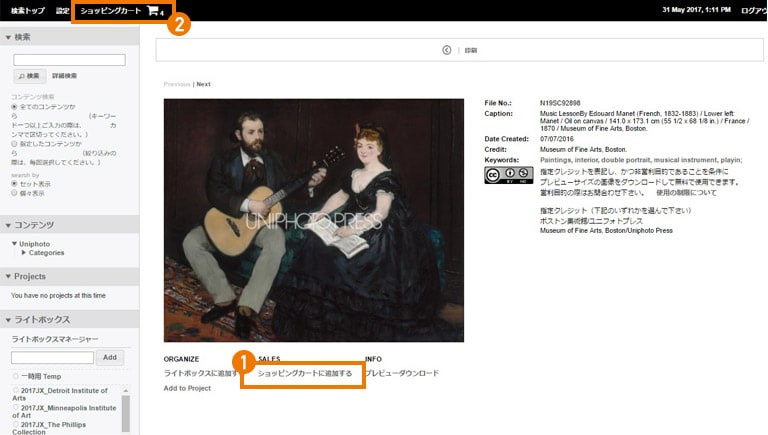Go to the Next image
This screenshot has width=768, height=435.
pyautogui.click(x=204, y=84)
